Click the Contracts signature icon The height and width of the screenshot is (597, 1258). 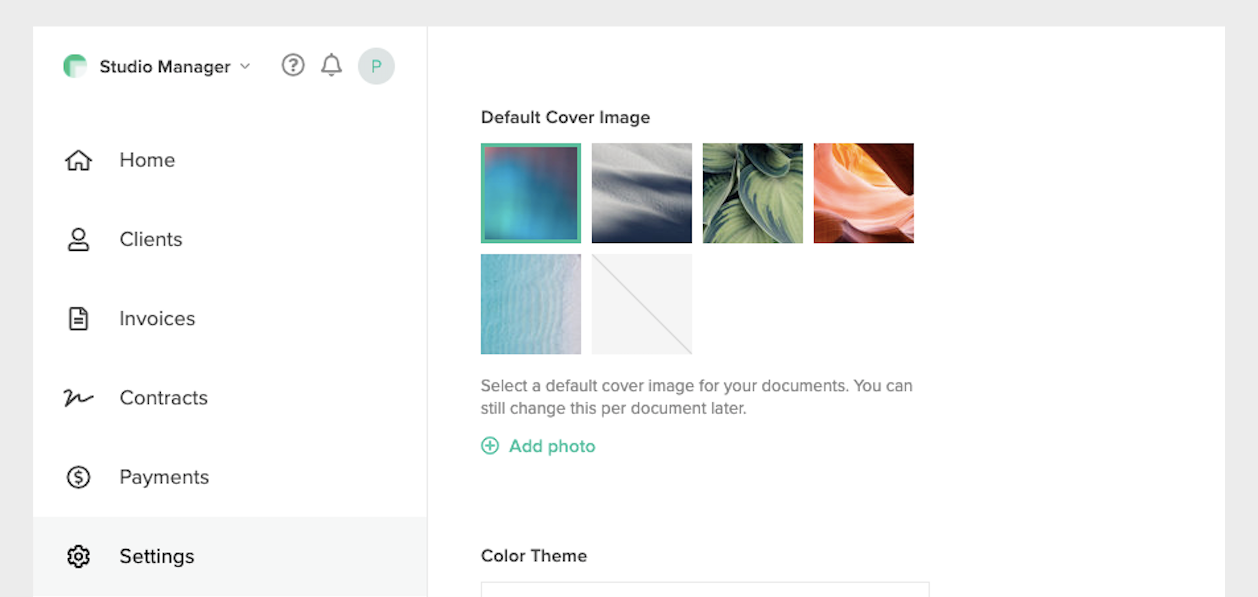[78, 398]
